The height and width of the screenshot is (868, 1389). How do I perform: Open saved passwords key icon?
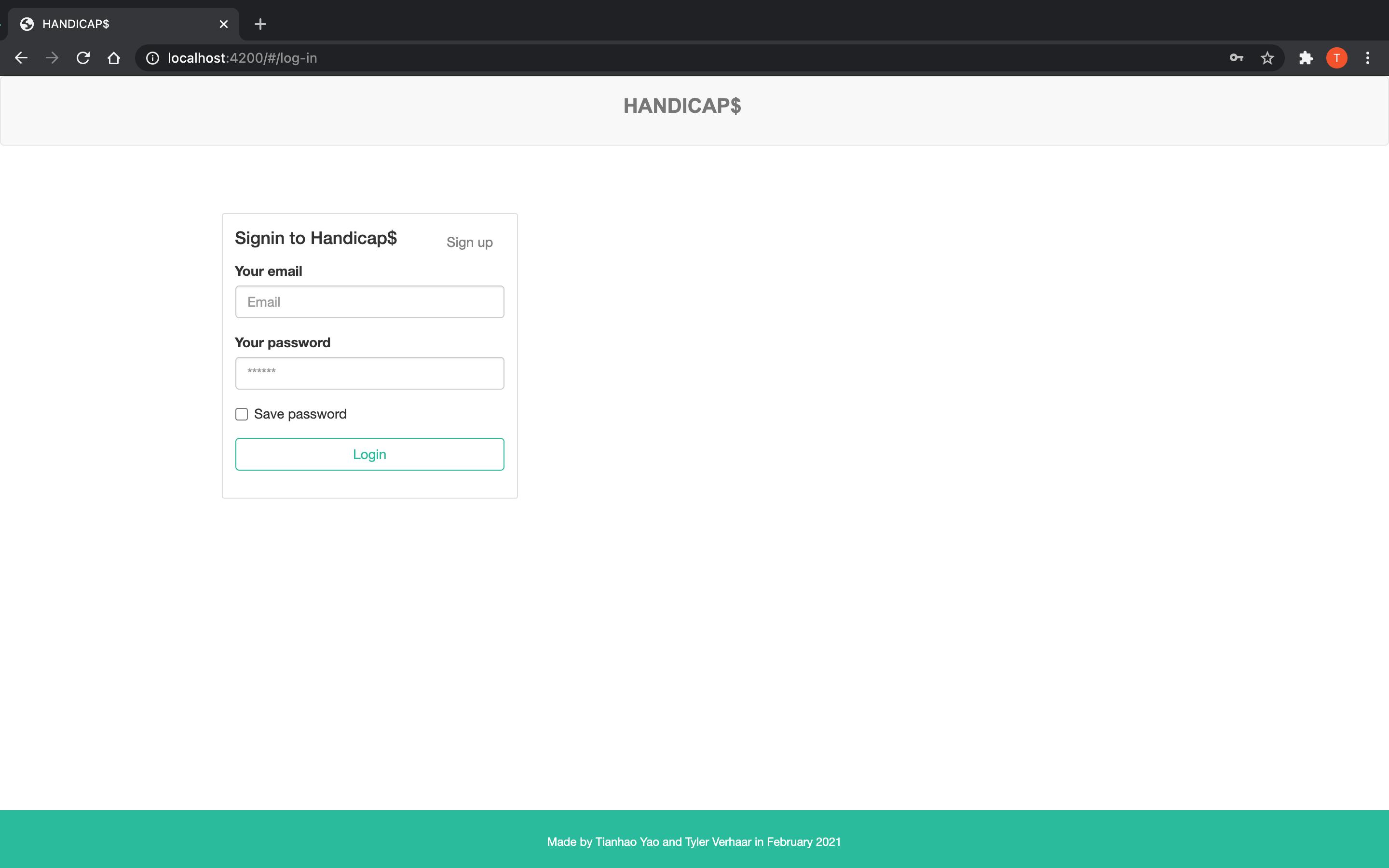point(1236,58)
